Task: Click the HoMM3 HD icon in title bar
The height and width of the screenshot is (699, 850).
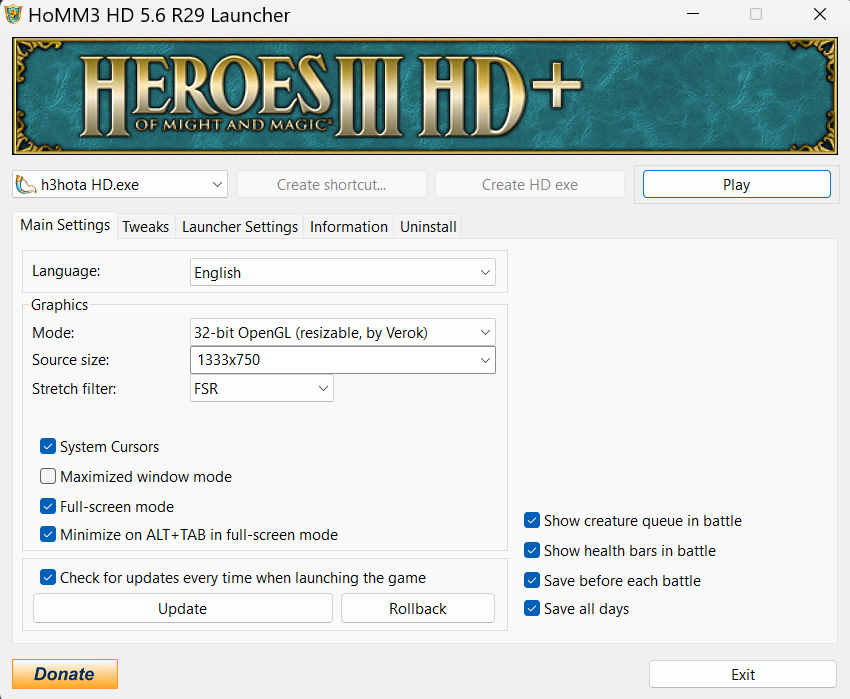Action: coord(15,15)
